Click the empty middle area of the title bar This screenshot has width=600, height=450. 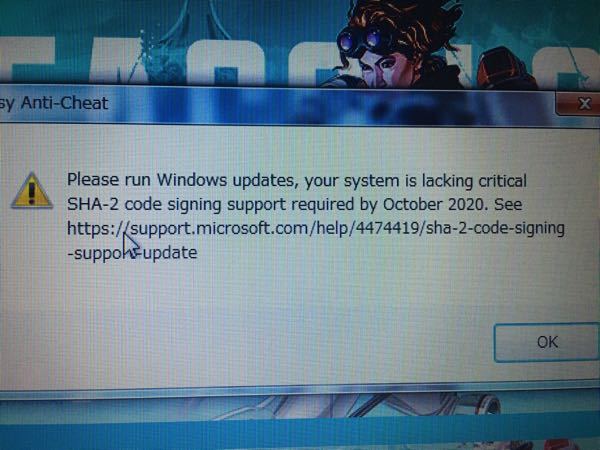[325, 104]
